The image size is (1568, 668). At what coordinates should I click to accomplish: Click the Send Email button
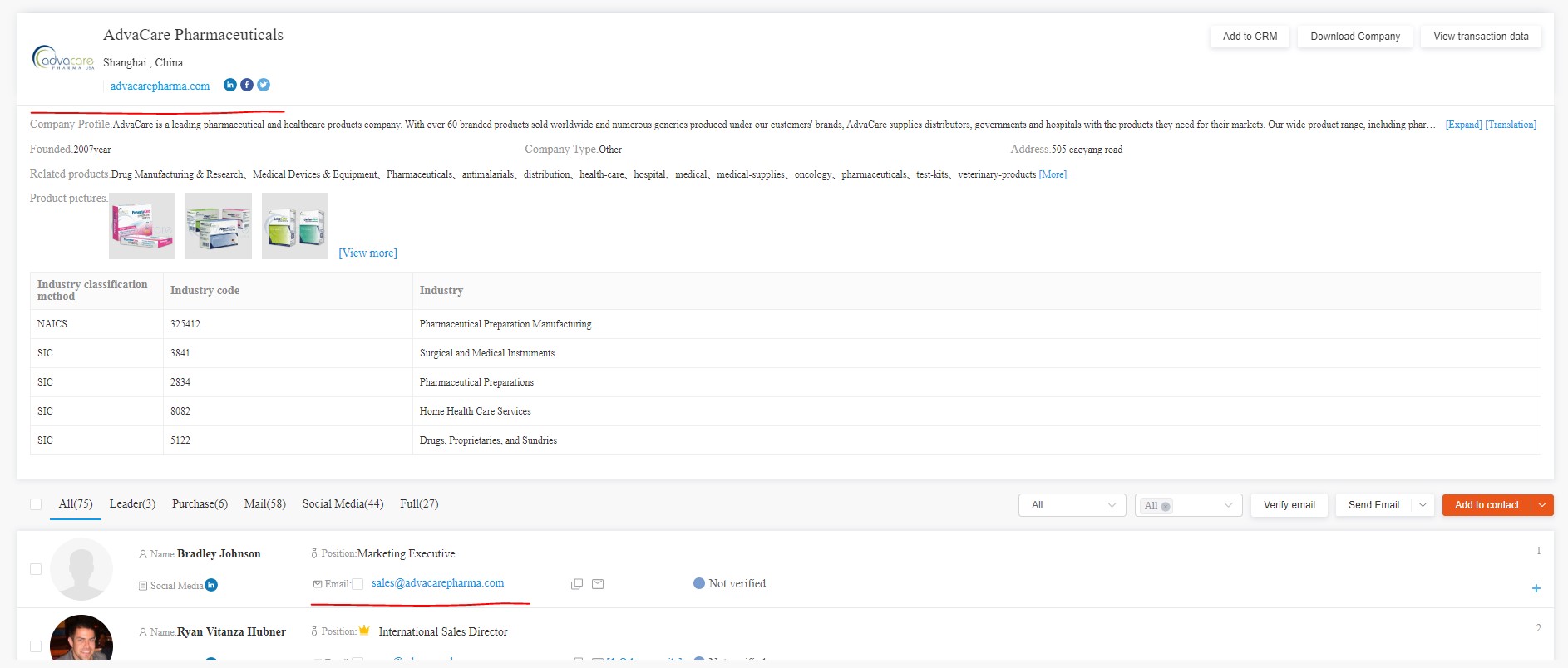coord(1373,505)
